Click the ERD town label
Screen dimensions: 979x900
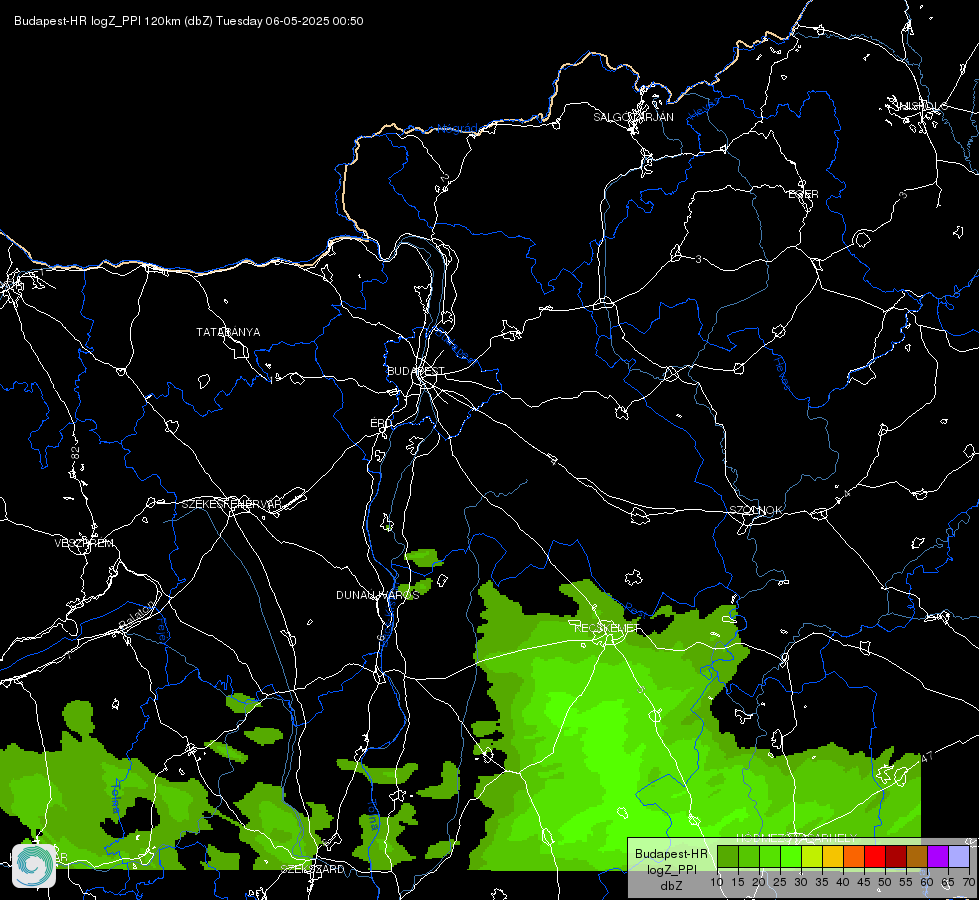tap(381, 423)
